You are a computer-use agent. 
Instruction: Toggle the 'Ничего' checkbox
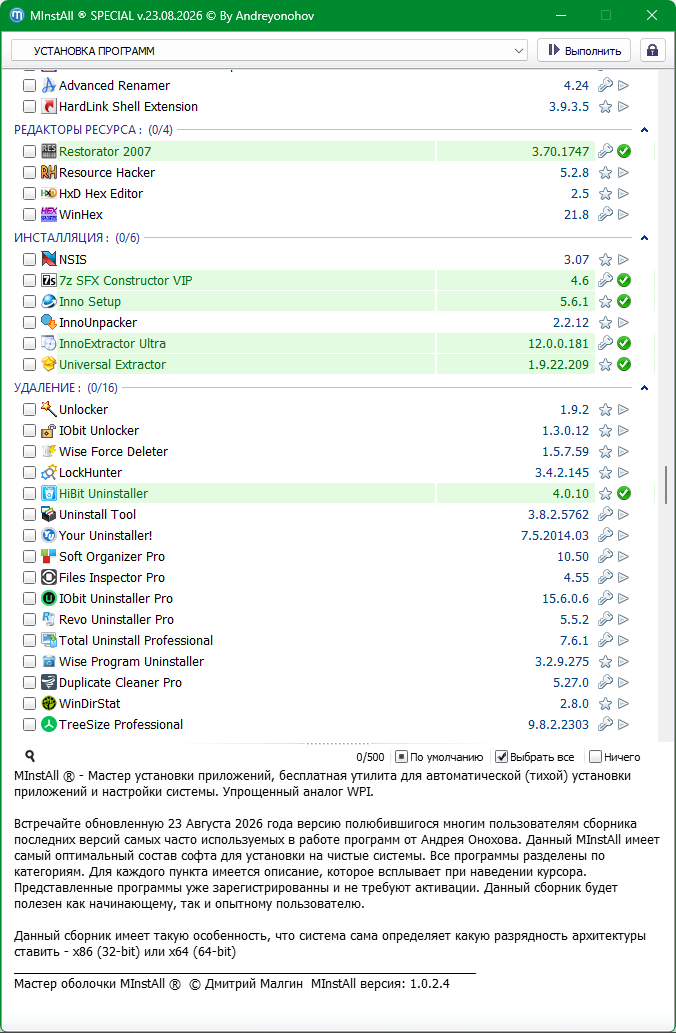(x=595, y=757)
